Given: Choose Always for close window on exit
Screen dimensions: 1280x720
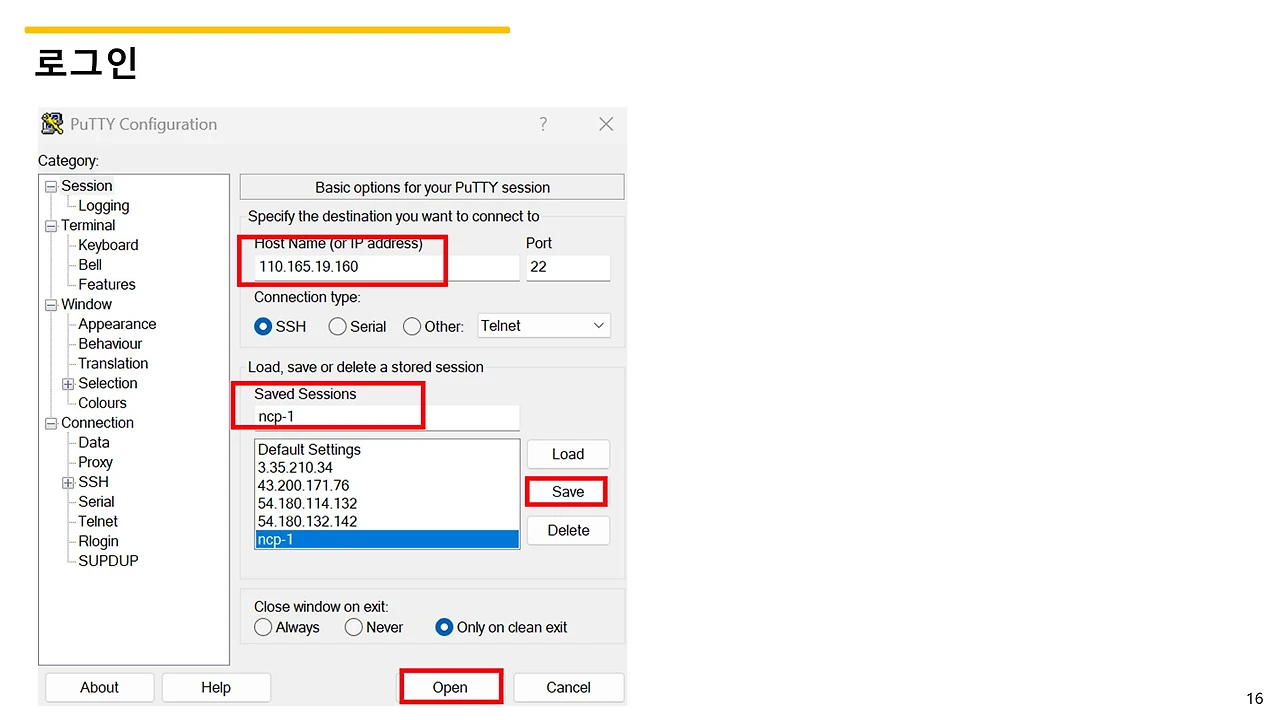Looking at the screenshot, I should tap(263, 628).
